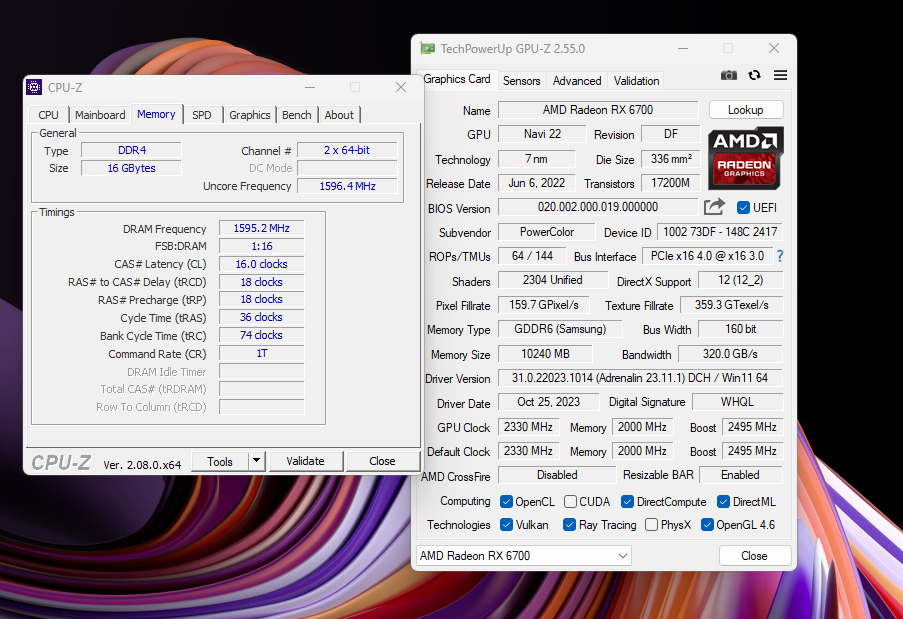Toggle the CUDA checkbox

[570, 502]
